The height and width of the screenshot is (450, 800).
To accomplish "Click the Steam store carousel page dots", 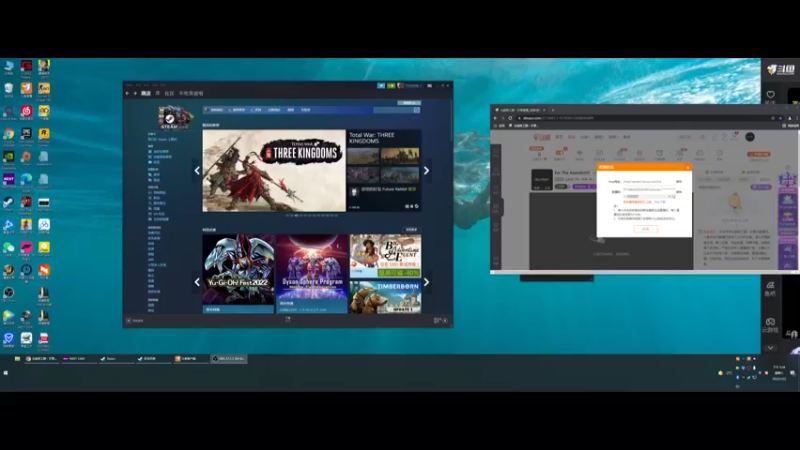I will tap(312, 215).
